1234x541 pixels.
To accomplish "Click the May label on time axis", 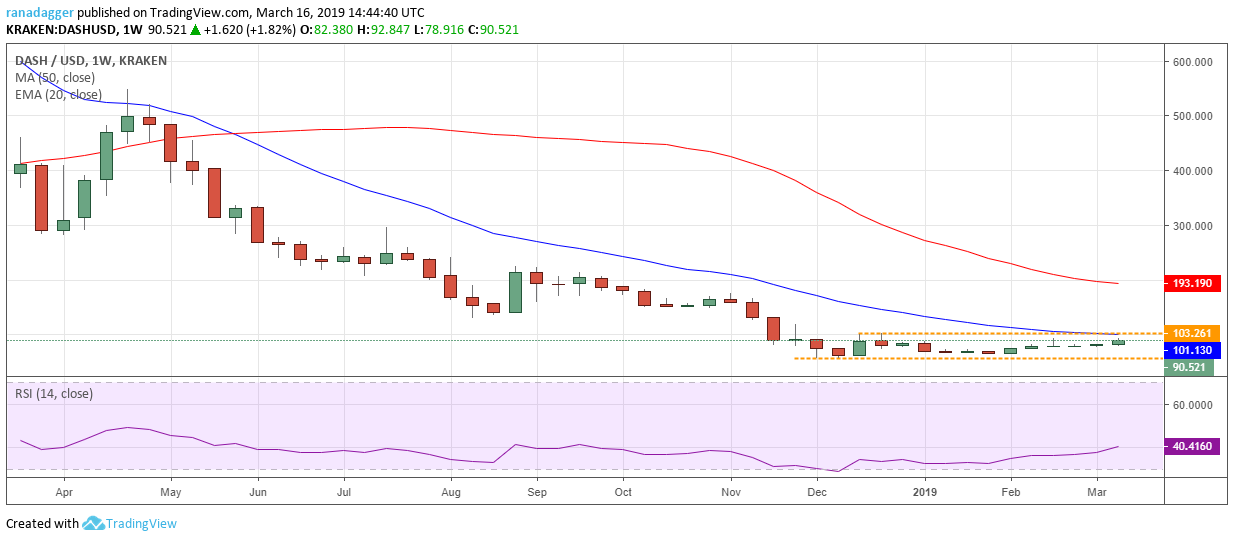I will pos(170,492).
